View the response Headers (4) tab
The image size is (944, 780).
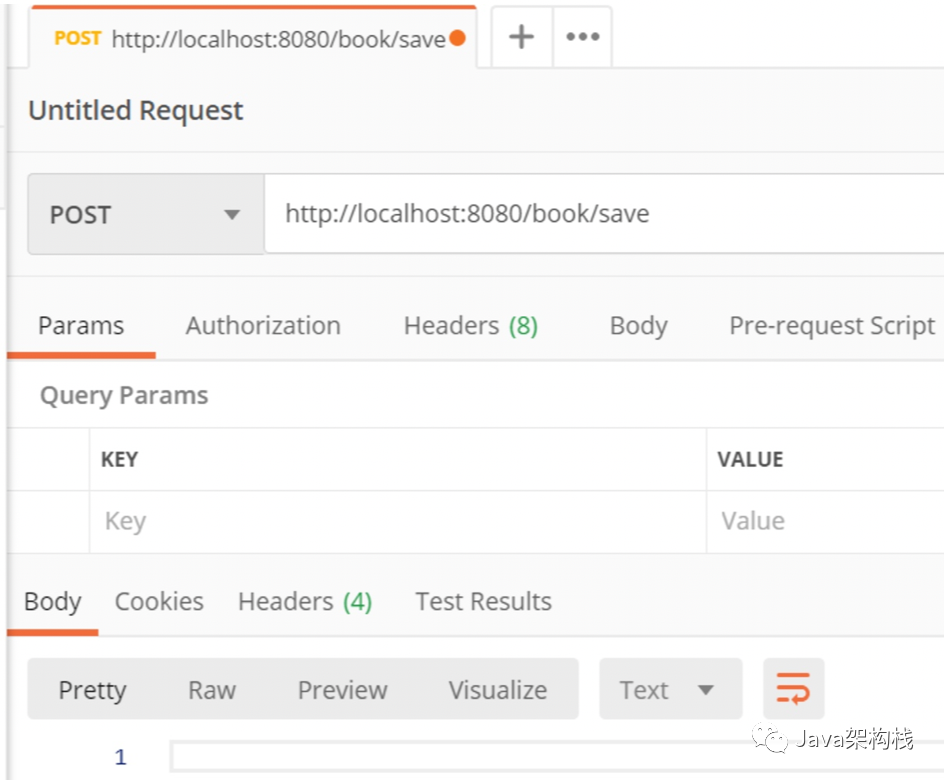304,602
